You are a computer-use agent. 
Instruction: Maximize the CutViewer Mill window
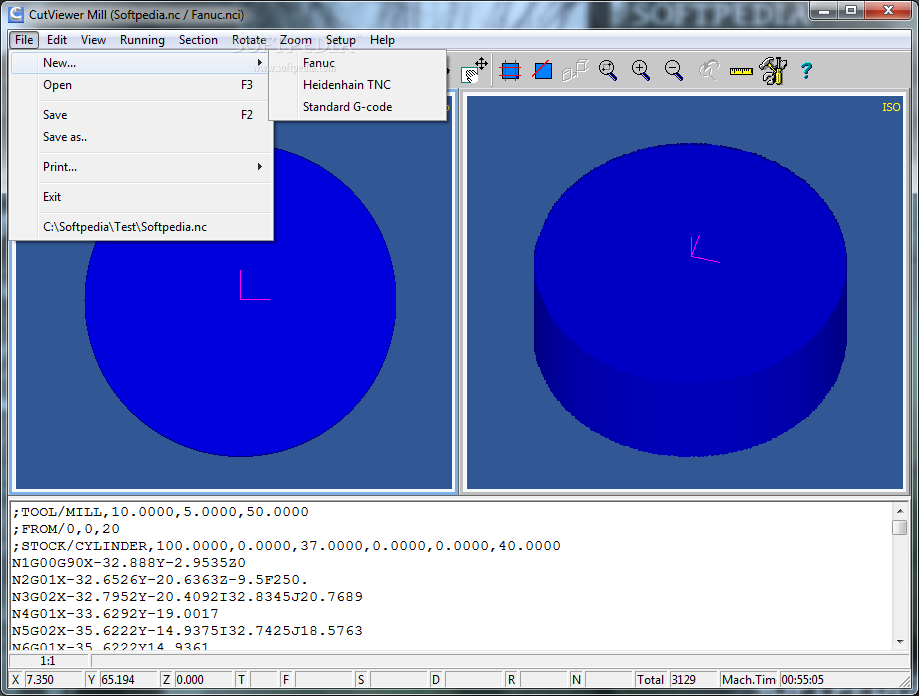851,11
